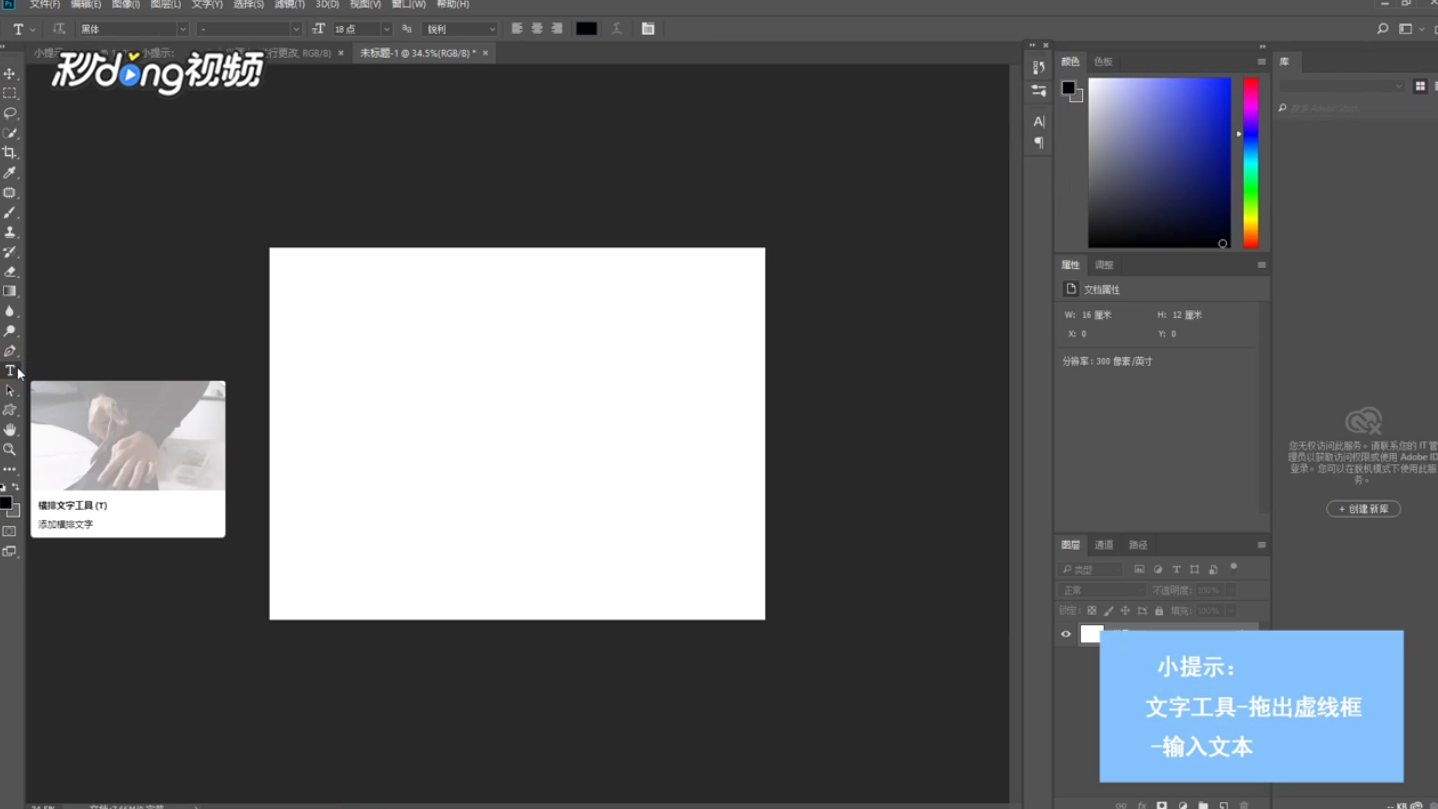Select the Rectangular Marquee tool
This screenshot has width=1438, height=809.
pyautogui.click(x=10, y=93)
